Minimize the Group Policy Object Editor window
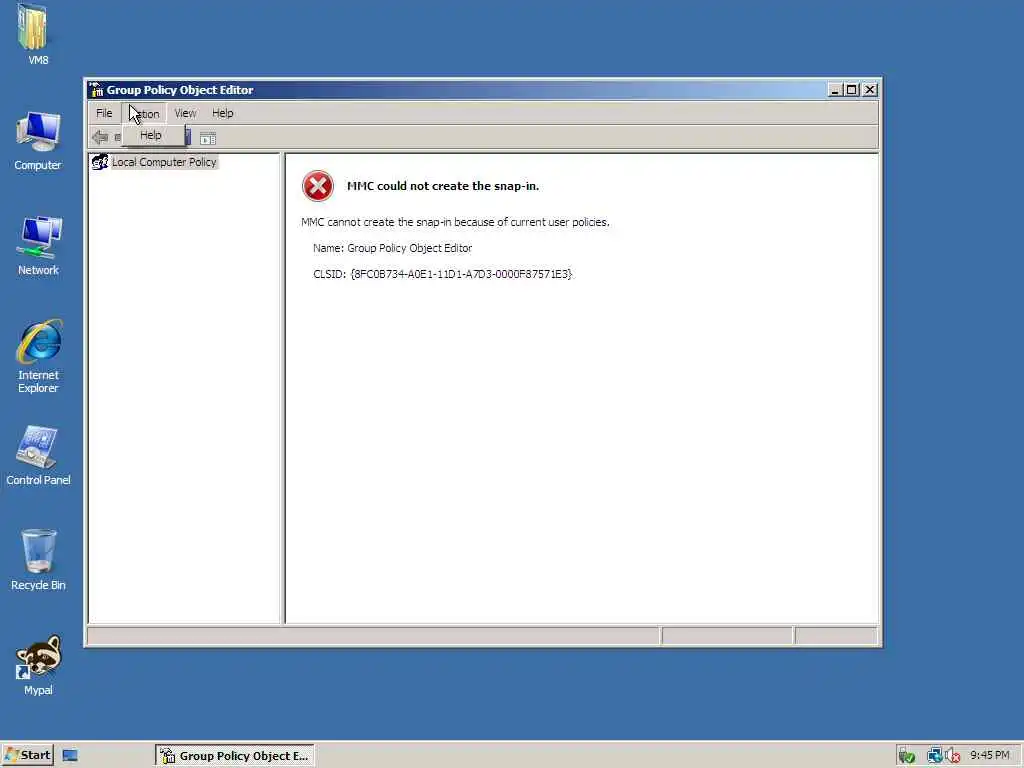 pyautogui.click(x=835, y=89)
